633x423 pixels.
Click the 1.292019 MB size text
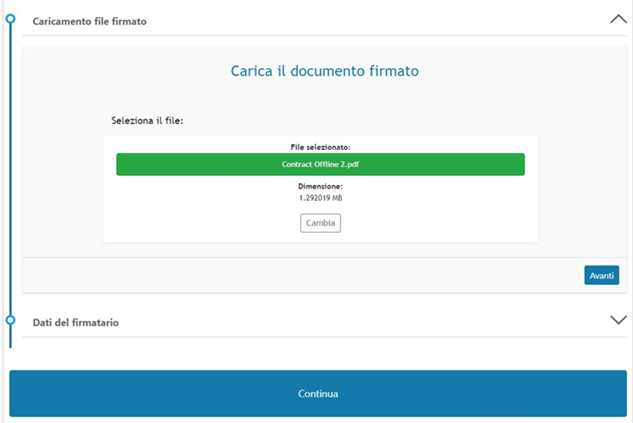(321, 198)
